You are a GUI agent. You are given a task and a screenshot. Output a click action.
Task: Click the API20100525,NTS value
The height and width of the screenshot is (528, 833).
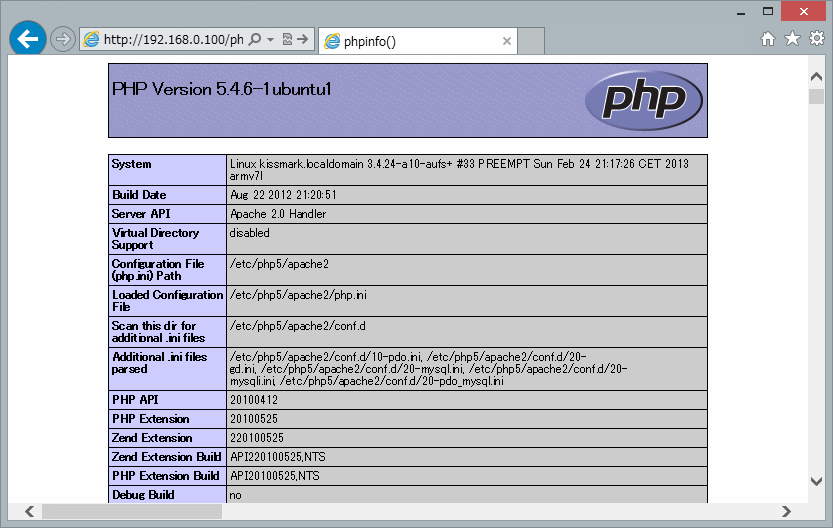coord(275,475)
